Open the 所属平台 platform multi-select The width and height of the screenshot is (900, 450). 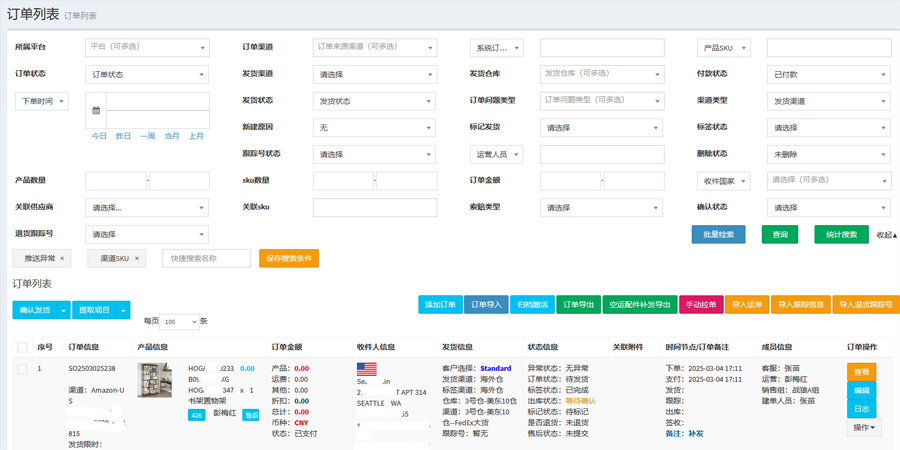(x=146, y=47)
